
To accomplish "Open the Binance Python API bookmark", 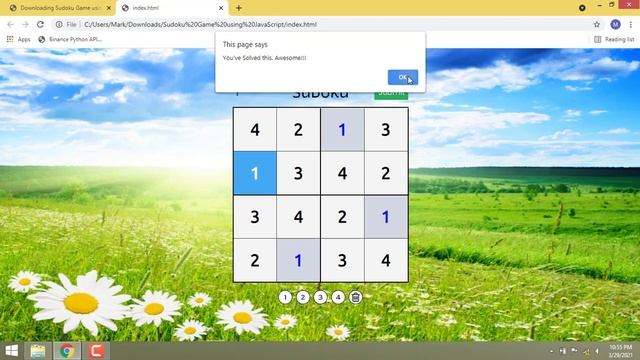I will coord(70,39).
